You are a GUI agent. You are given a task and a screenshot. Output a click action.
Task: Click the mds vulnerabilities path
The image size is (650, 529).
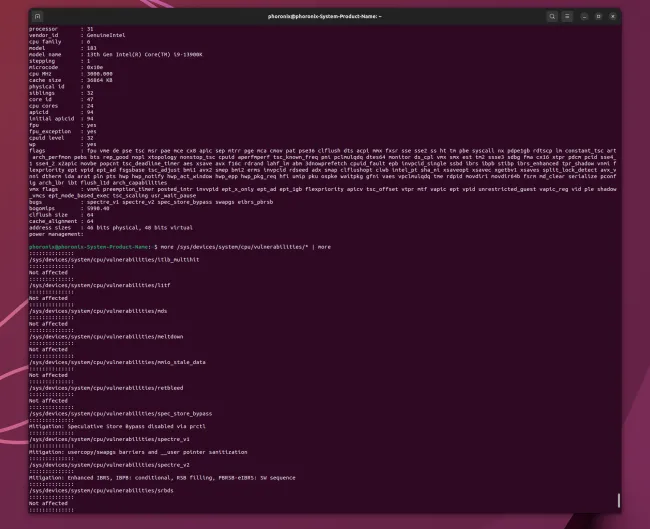pyautogui.click(x=98, y=311)
